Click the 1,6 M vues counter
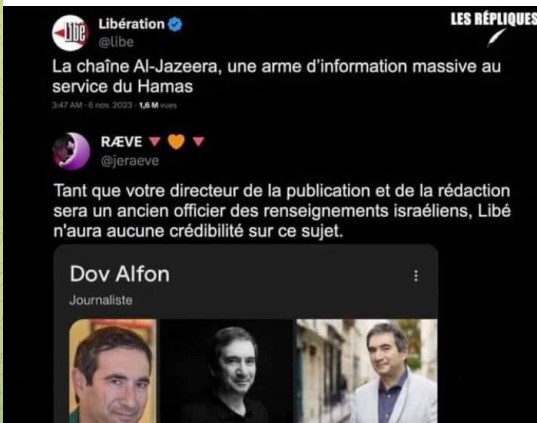537x423 pixels. point(158,105)
